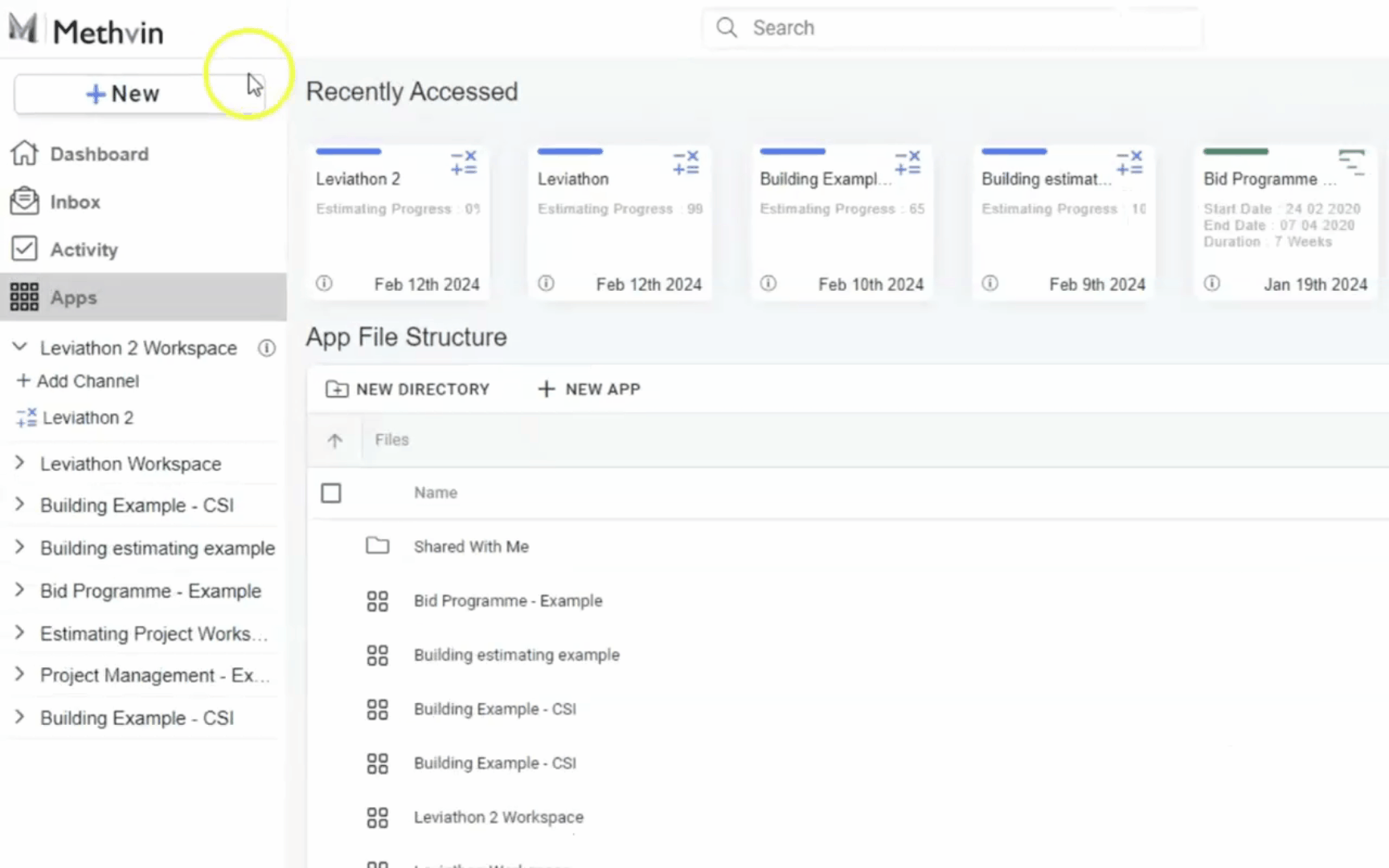The width and height of the screenshot is (1389, 868).
Task: Expand Bid Programme - Example in sidebar
Action: point(20,590)
